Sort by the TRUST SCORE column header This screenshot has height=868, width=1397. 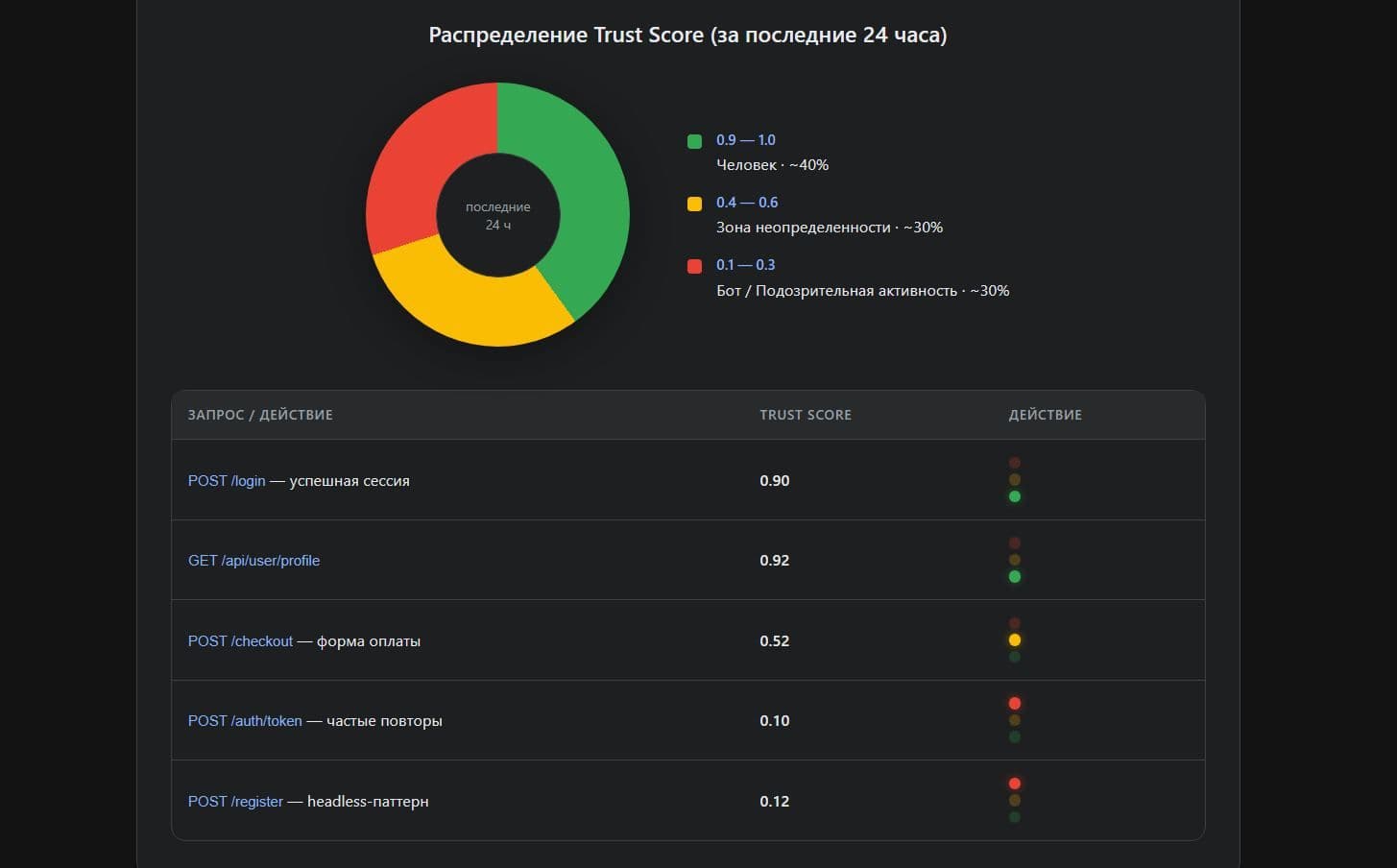805,415
